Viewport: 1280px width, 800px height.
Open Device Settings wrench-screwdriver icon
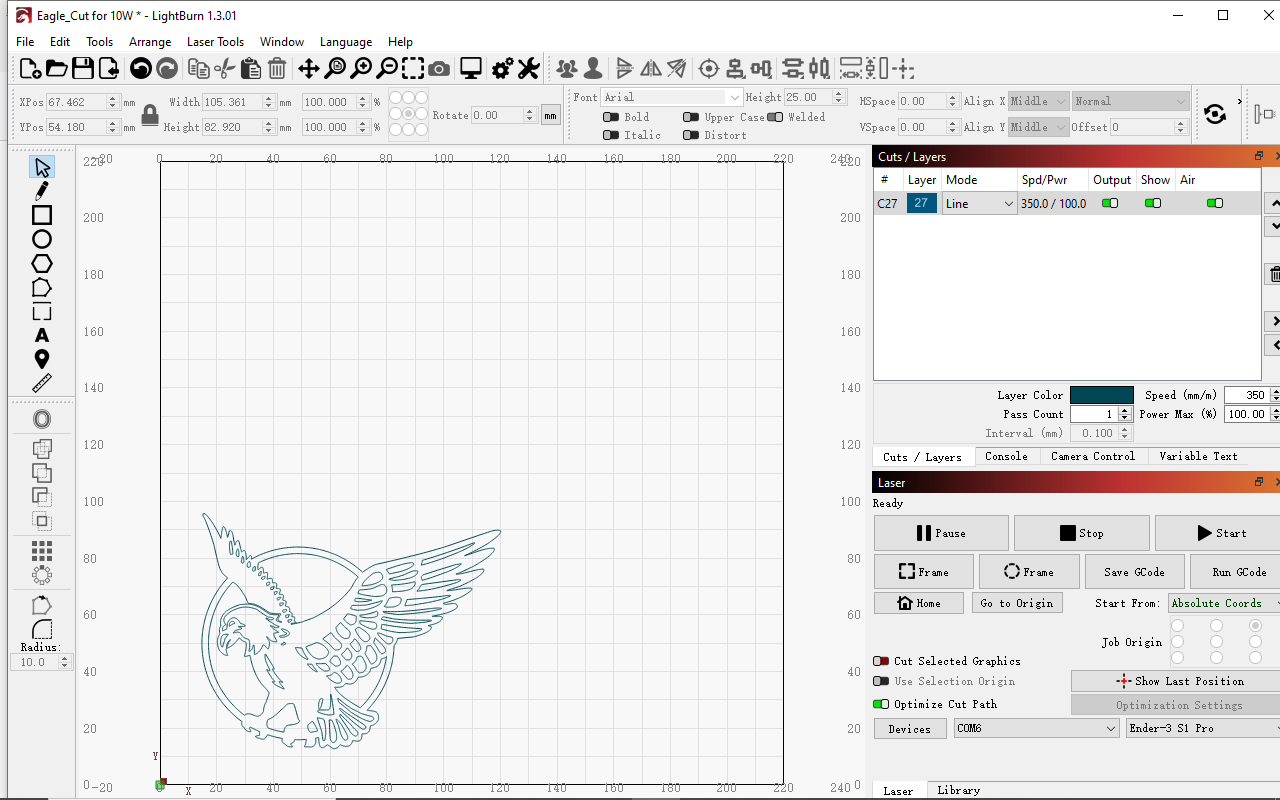528,69
